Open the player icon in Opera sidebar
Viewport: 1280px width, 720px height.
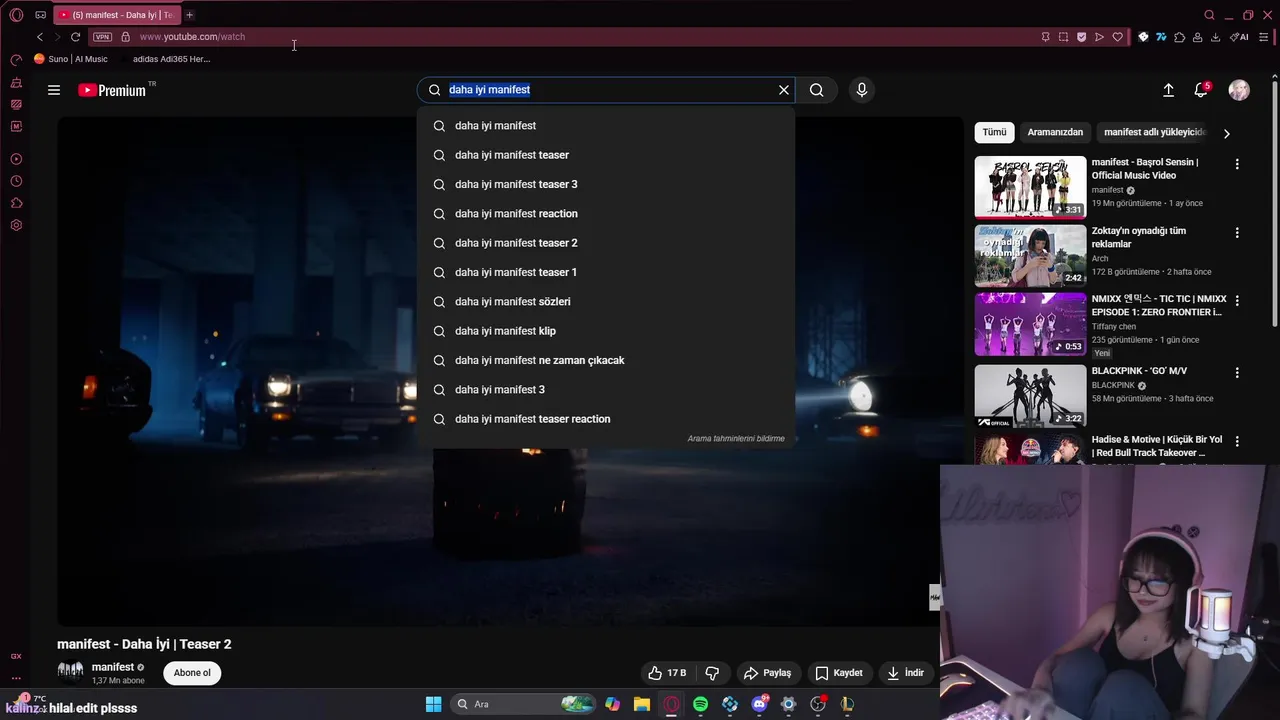tap(16, 159)
